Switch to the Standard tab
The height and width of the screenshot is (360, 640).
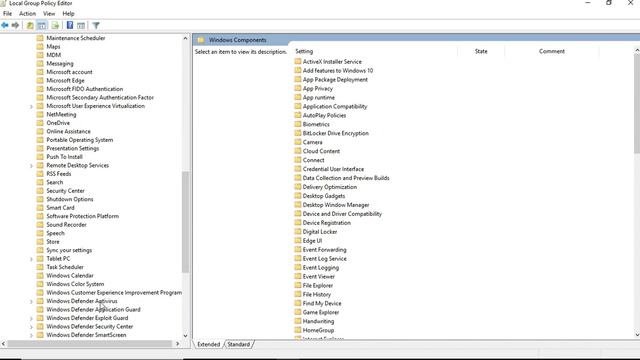pyautogui.click(x=239, y=344)
